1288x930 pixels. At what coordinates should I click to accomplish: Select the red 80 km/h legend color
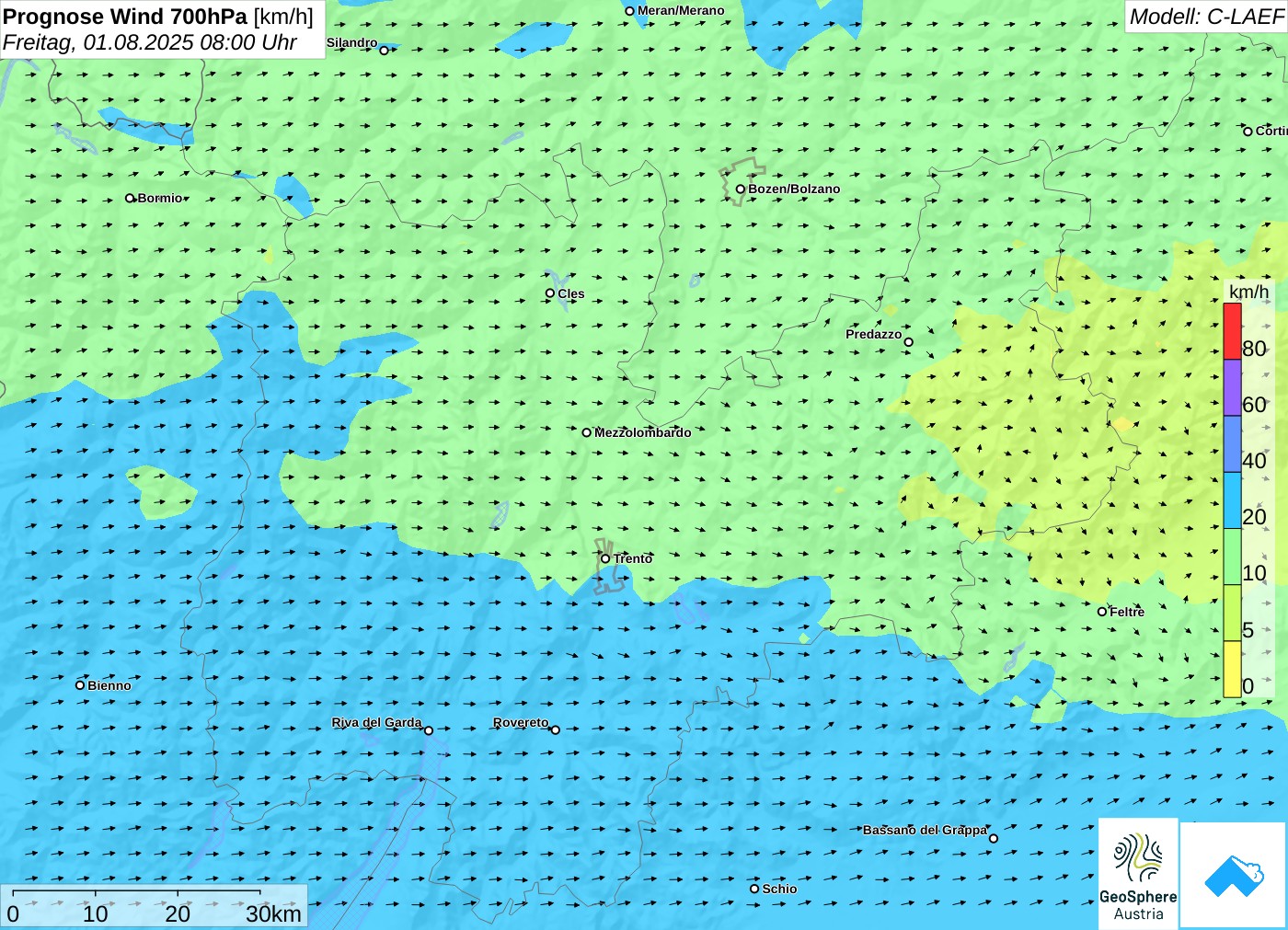click(1232, 331)
